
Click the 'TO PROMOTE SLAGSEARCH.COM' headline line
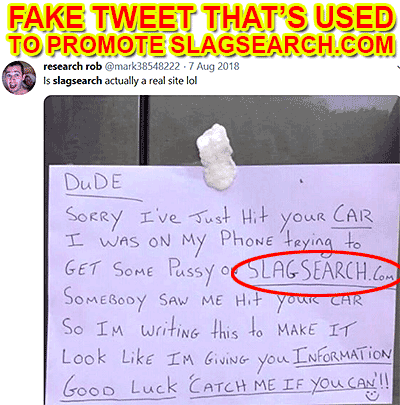click(201, 44)
